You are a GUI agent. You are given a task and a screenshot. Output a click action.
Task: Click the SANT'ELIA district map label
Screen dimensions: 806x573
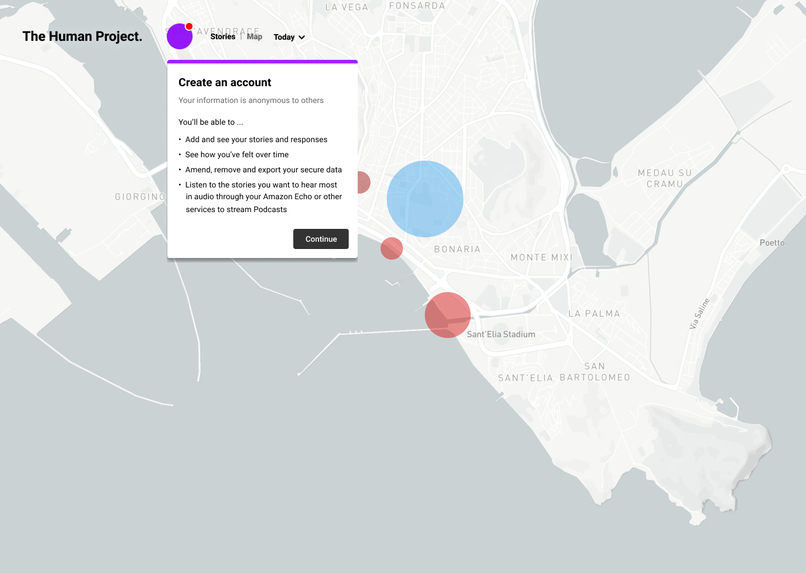[x=525, y=378]
